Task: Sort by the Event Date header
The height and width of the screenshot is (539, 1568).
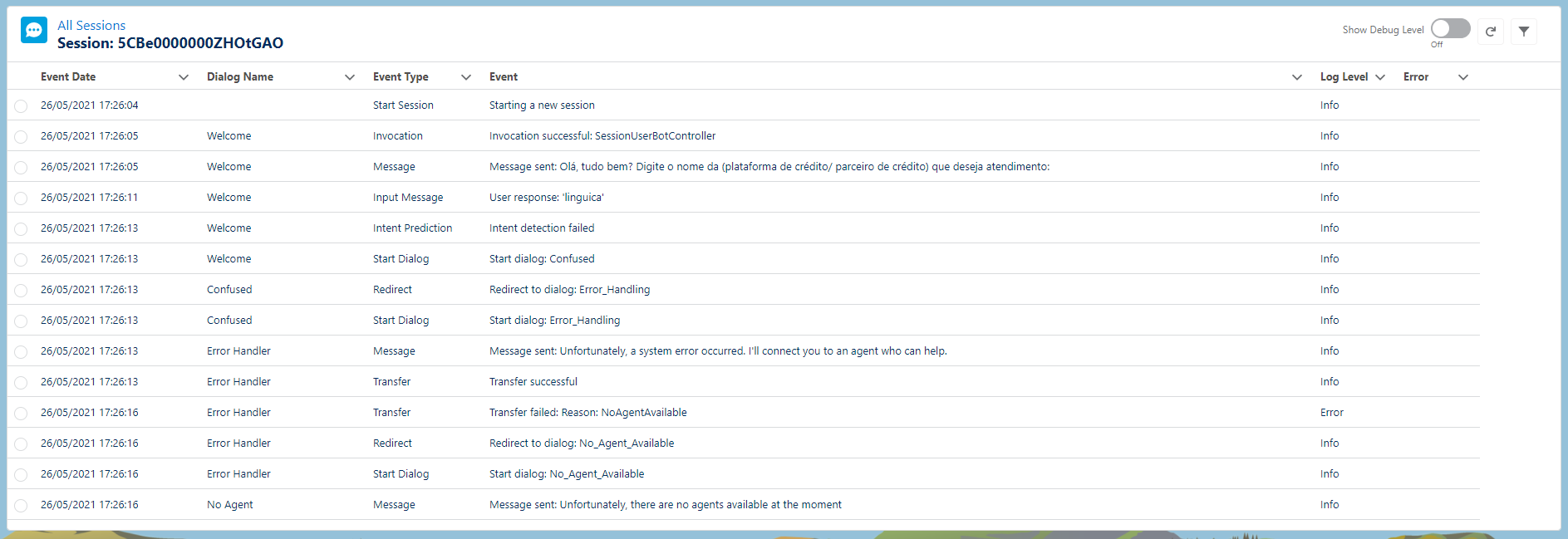Action: [x=68, y=77]
